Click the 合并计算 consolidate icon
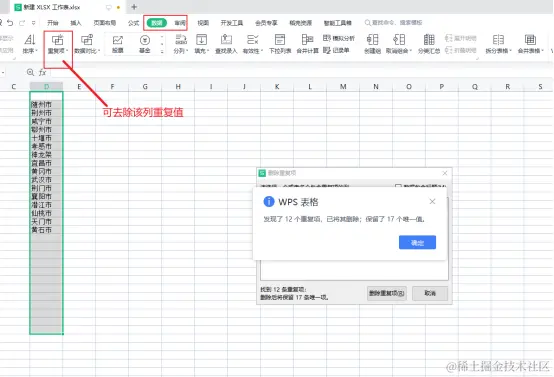The height and width of the screenshot is (377, 554). click(x=307, y=44)
